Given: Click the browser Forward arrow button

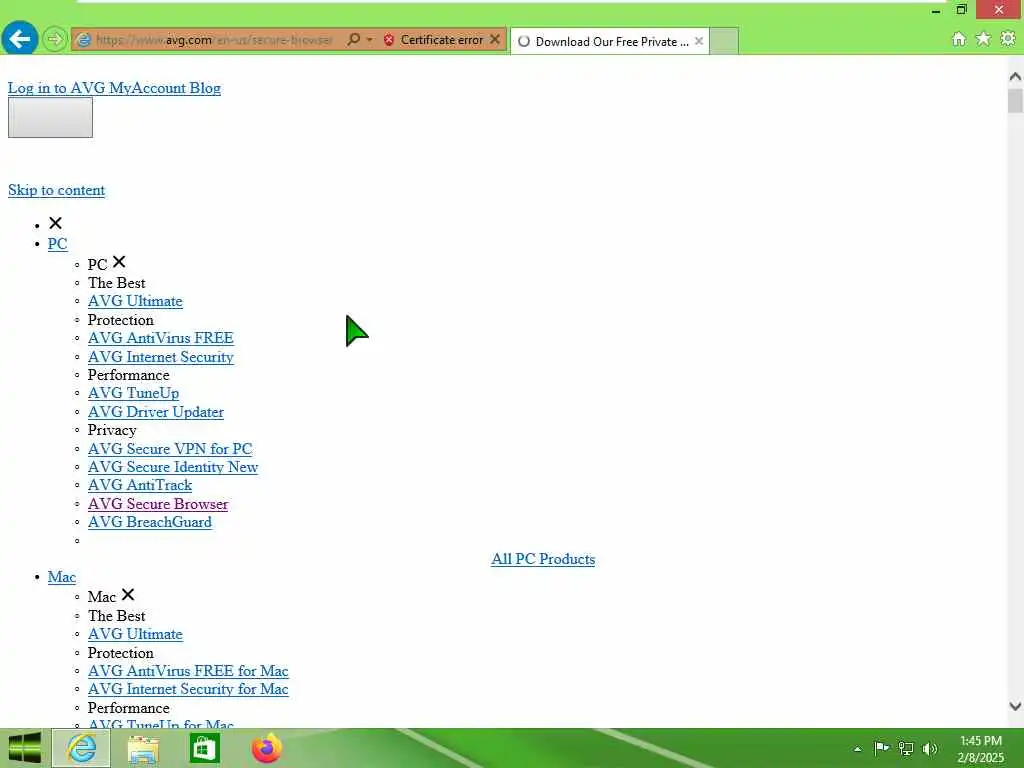Looking at the screenshot, I should click(x=55, y=39).
